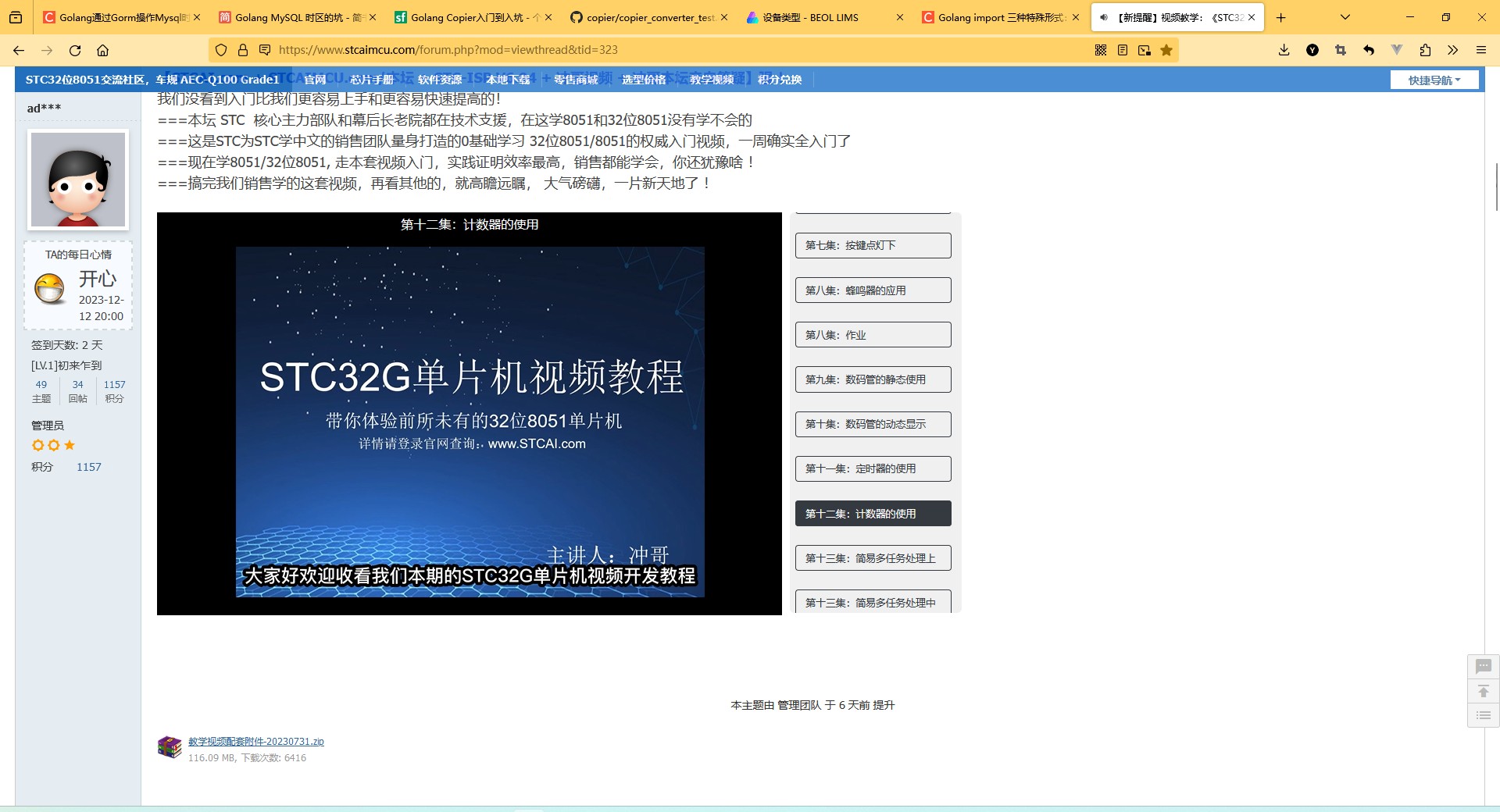Start the screenshot crop tool
This screenshot has width=1500, height=812.
pos(1341,50)
